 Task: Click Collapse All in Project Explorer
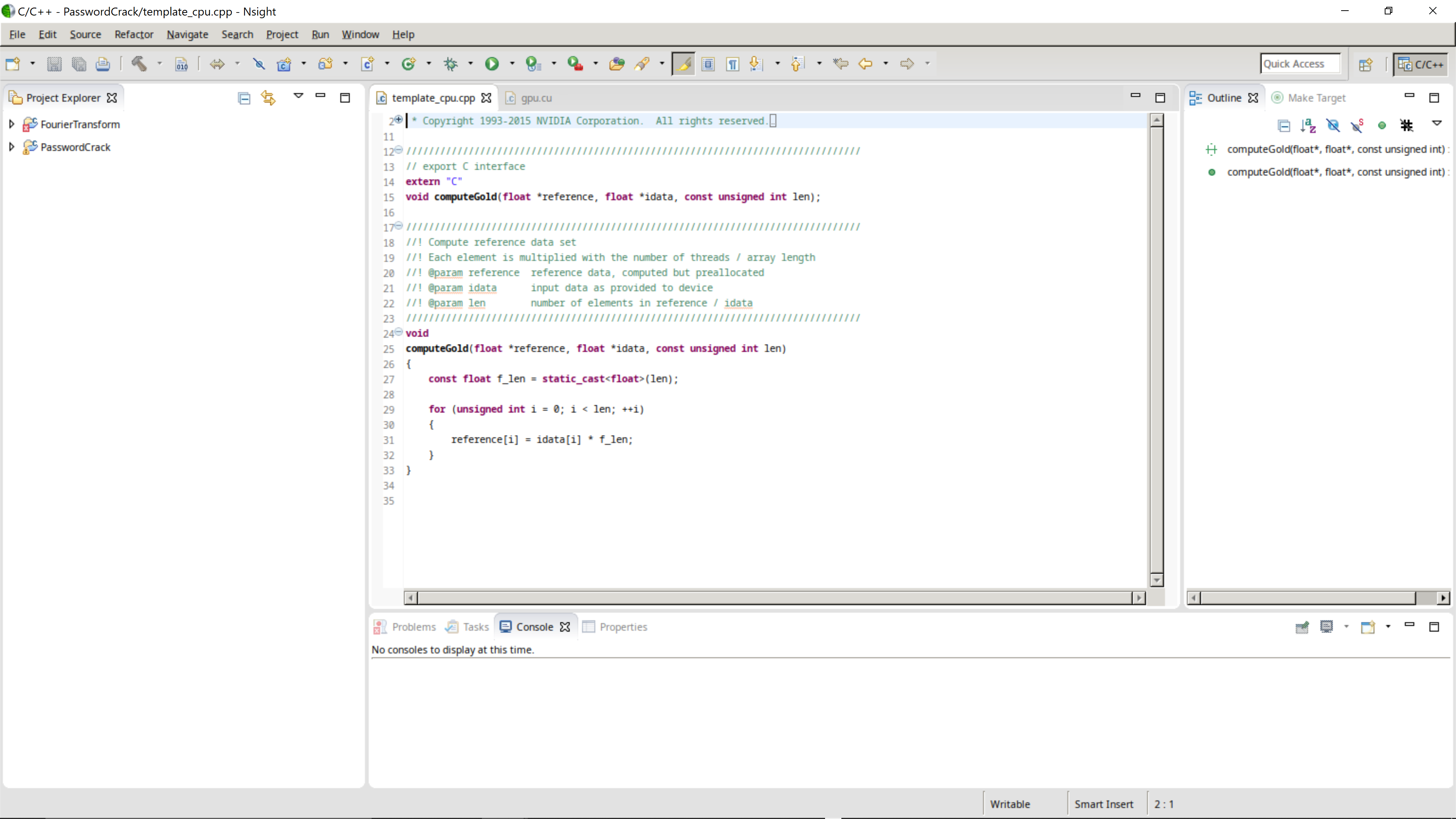[x=243, y=98]
